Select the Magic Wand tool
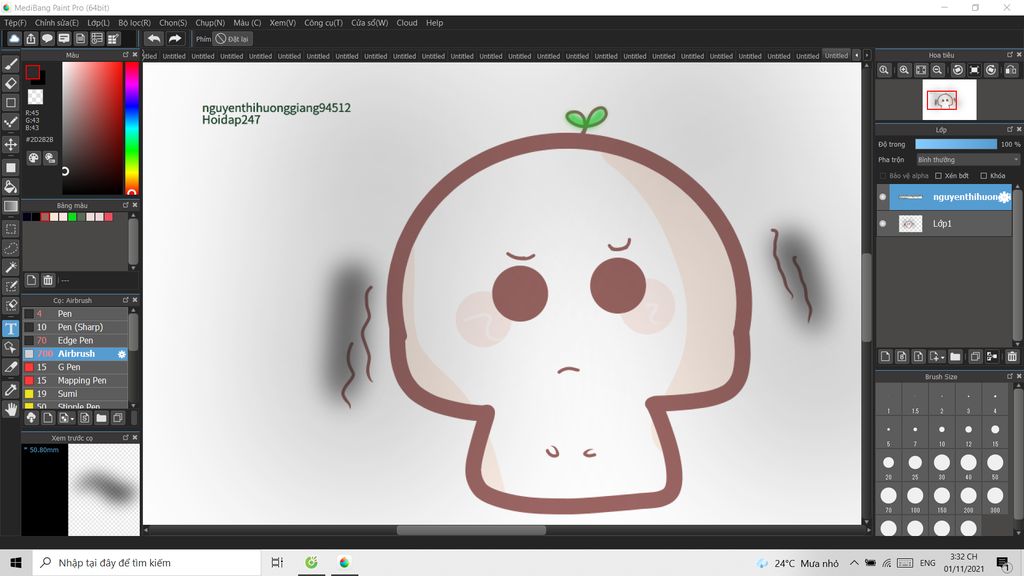This screenshot has width=1024, height=576. (10, 267)
